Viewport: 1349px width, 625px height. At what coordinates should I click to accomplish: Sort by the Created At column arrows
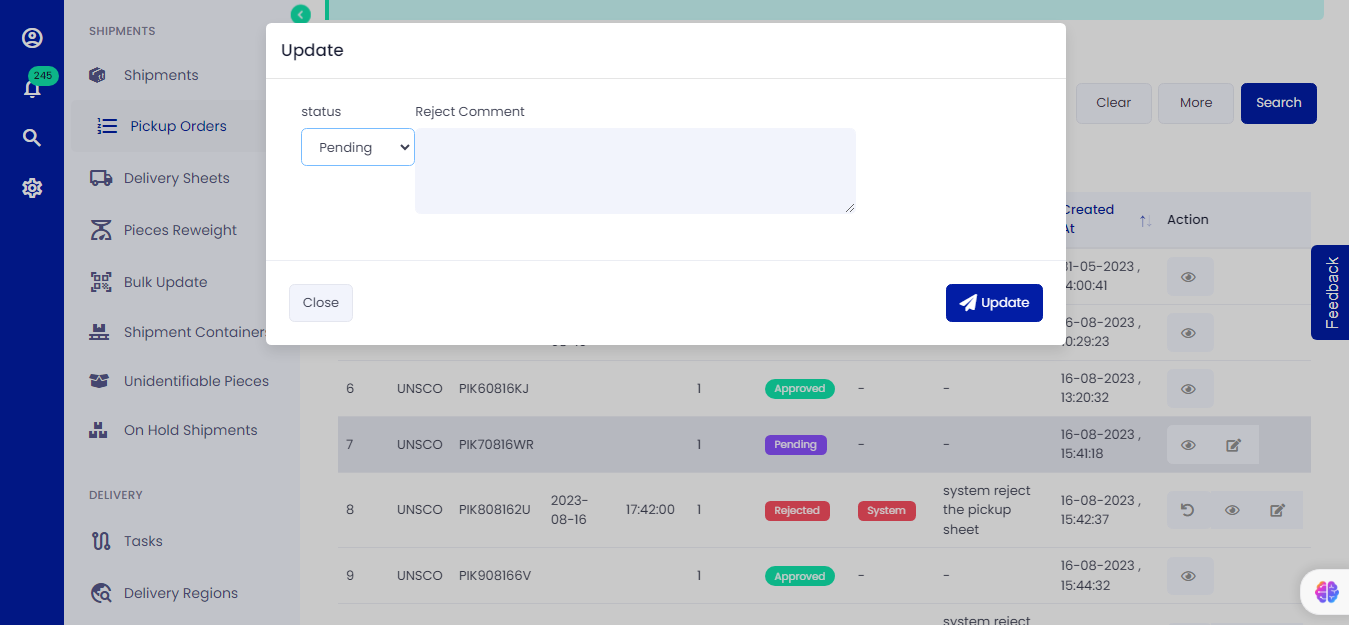(x=1145, y=220)
